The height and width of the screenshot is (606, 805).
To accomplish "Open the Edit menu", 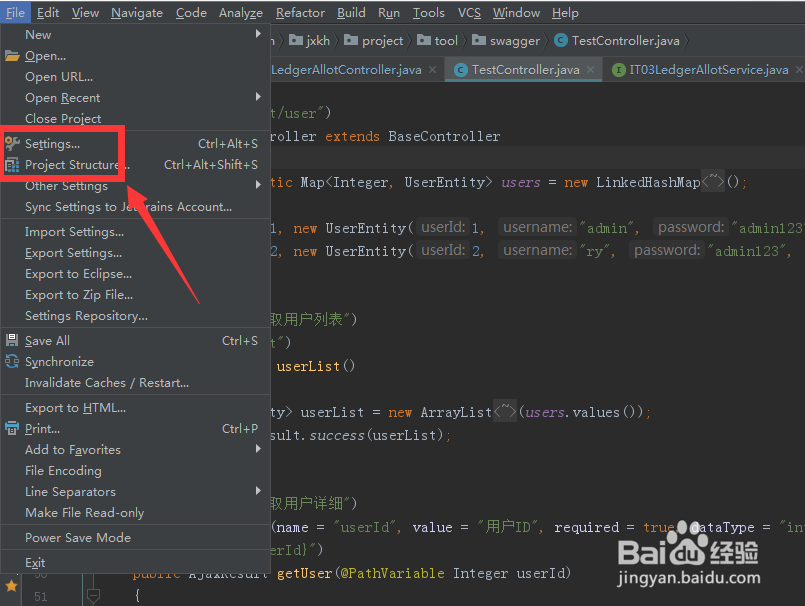I will pyautogui.click(x=48, y=13).
